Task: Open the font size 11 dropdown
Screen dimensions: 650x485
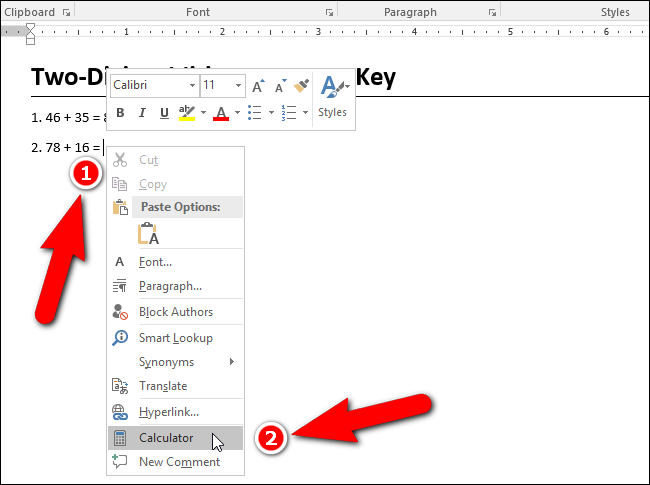Action: 238,85
